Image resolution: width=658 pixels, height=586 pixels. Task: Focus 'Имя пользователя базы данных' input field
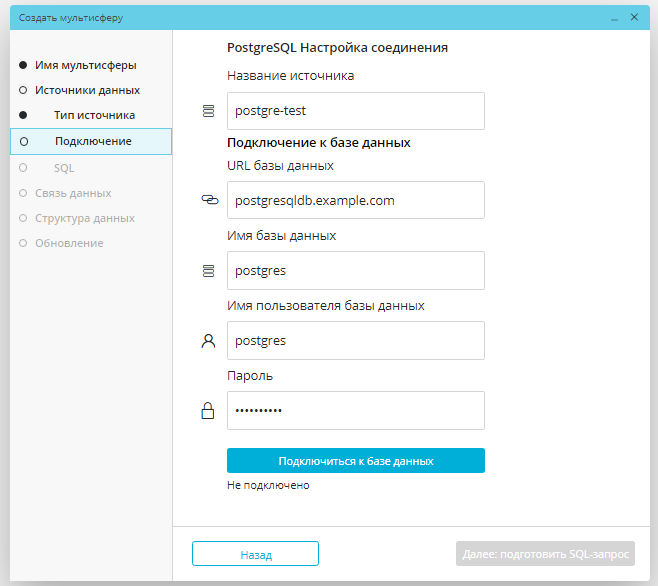click(356, 340)
